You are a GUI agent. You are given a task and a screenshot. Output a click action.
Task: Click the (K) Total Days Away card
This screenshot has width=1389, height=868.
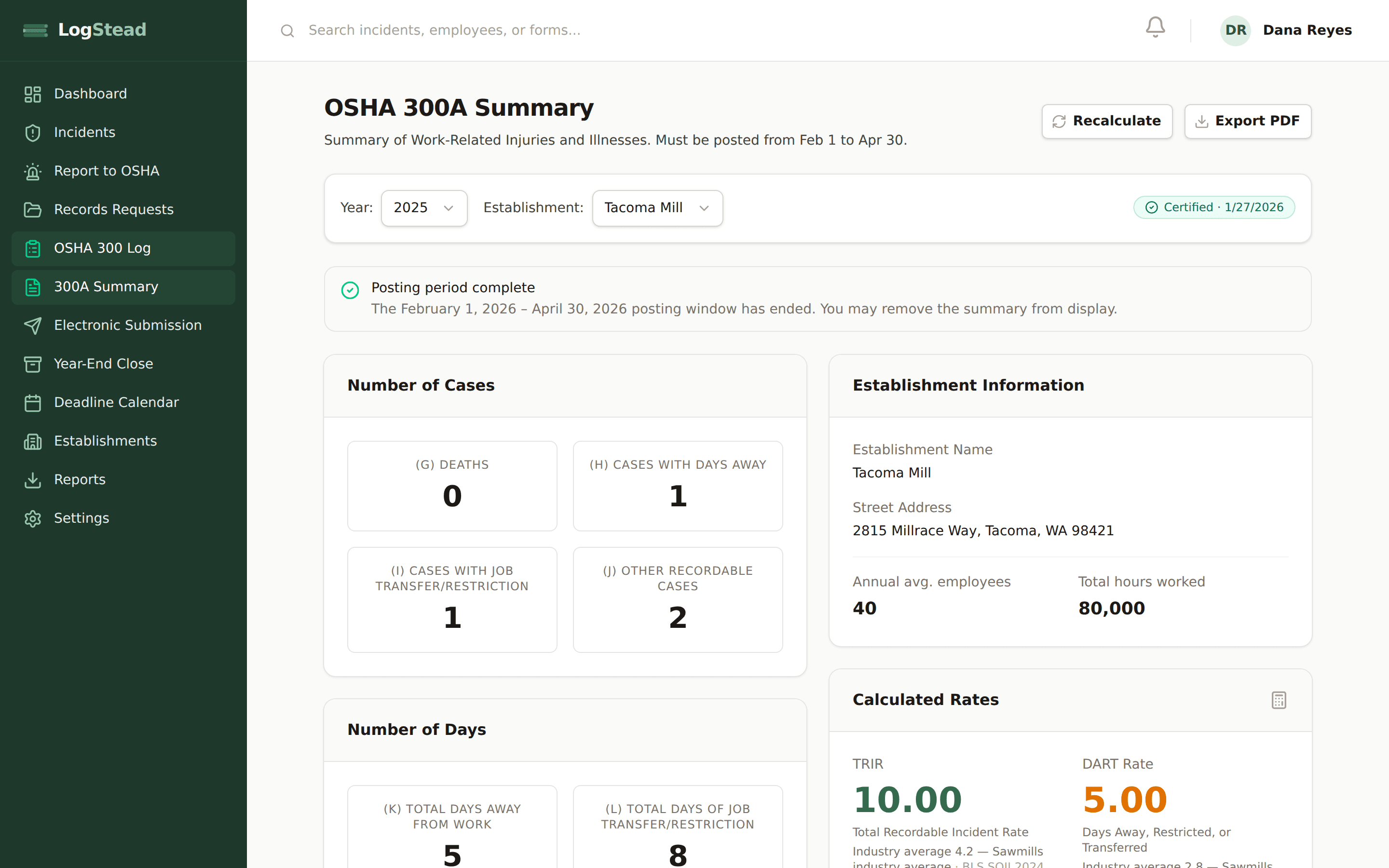(452, 827)
